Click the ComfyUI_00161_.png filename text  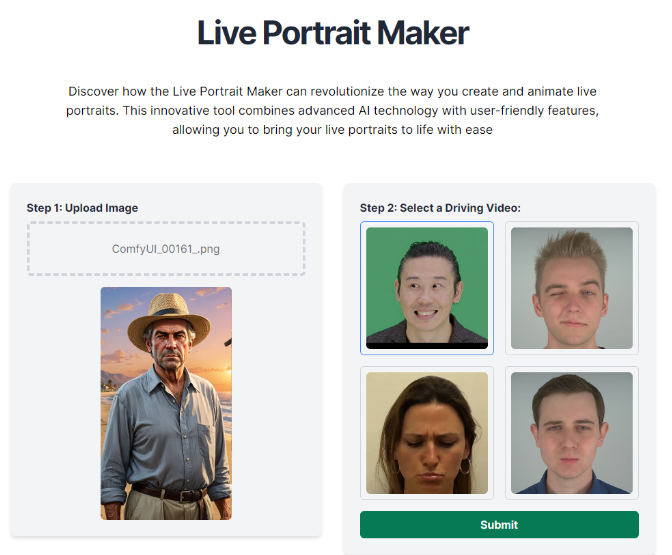click(x=166, y=249)
